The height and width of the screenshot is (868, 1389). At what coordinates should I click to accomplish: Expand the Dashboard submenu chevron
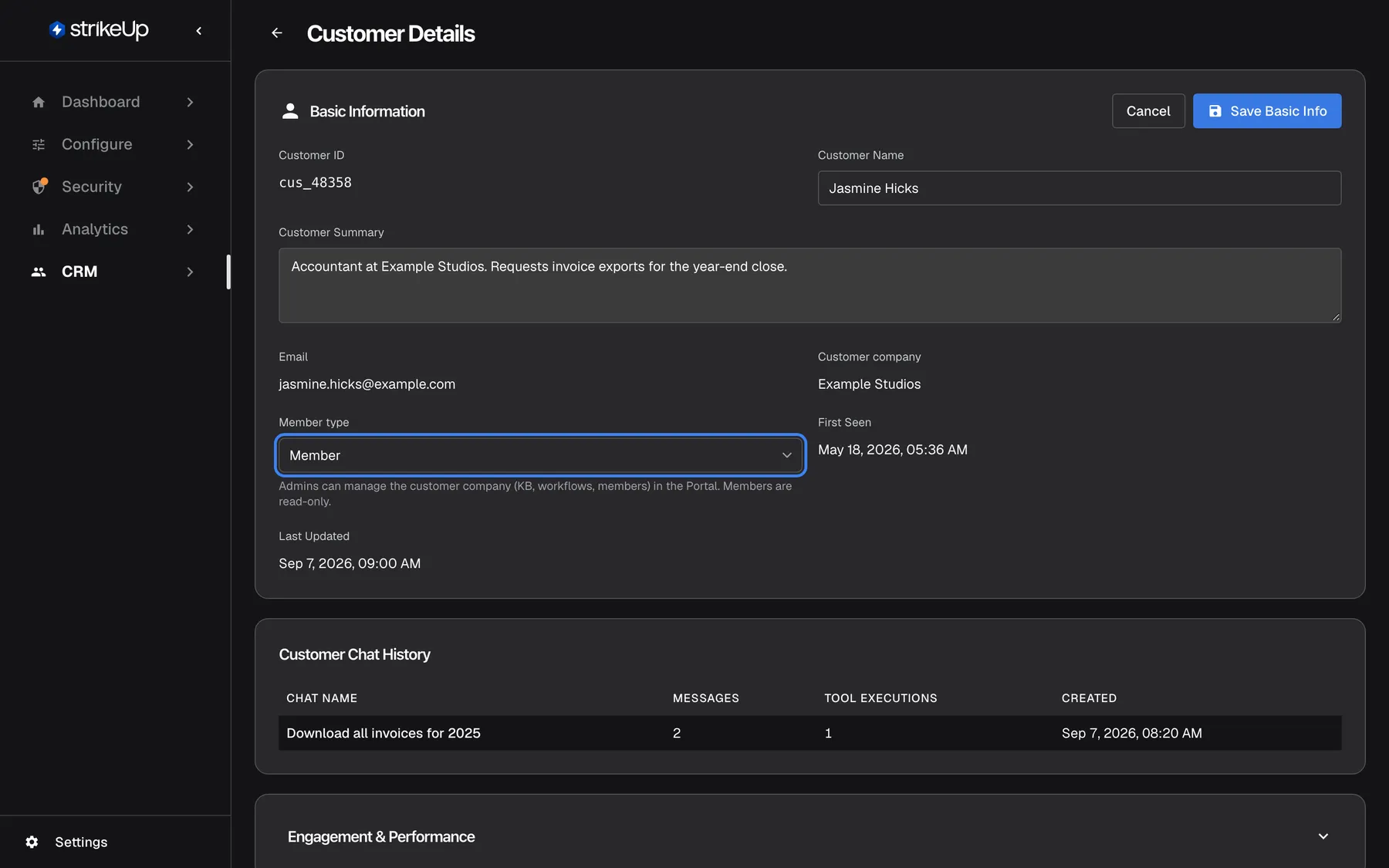click(x=190, y=102)
